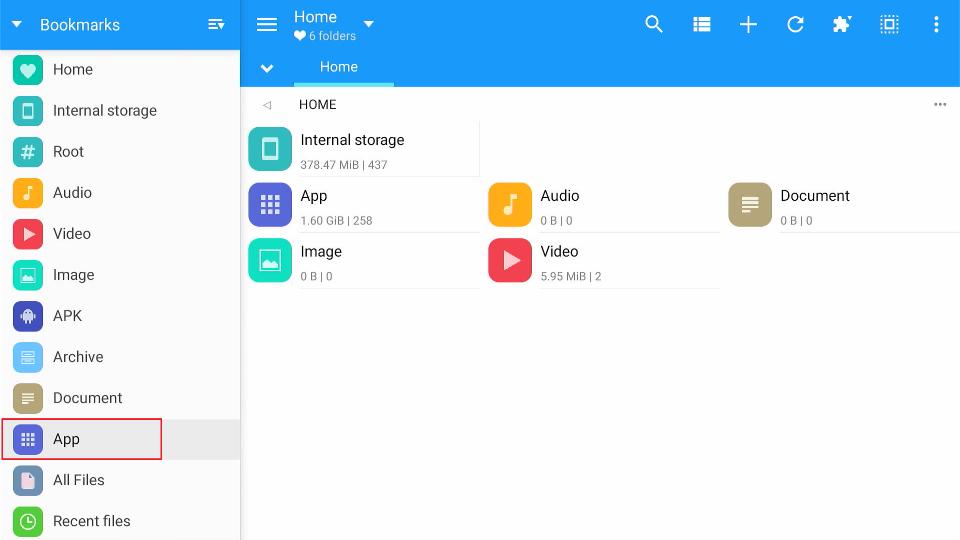This screenshot has height=540, width=960.
Task: Open the breadcrumb row ellipsis options
Action: pos(940,104)
